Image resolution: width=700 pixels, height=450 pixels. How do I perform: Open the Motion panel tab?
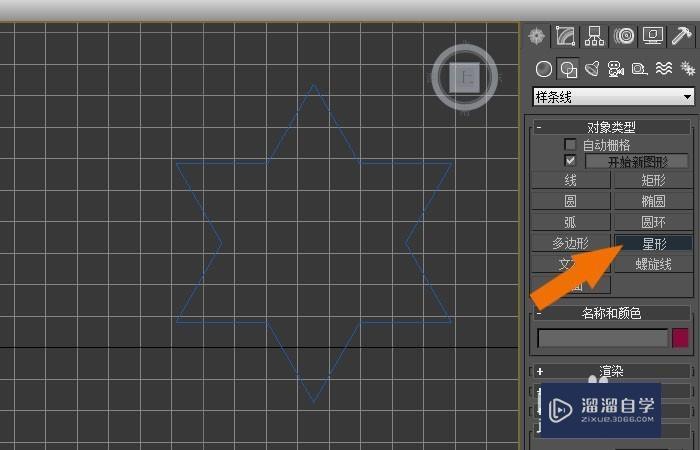(624, 36)
